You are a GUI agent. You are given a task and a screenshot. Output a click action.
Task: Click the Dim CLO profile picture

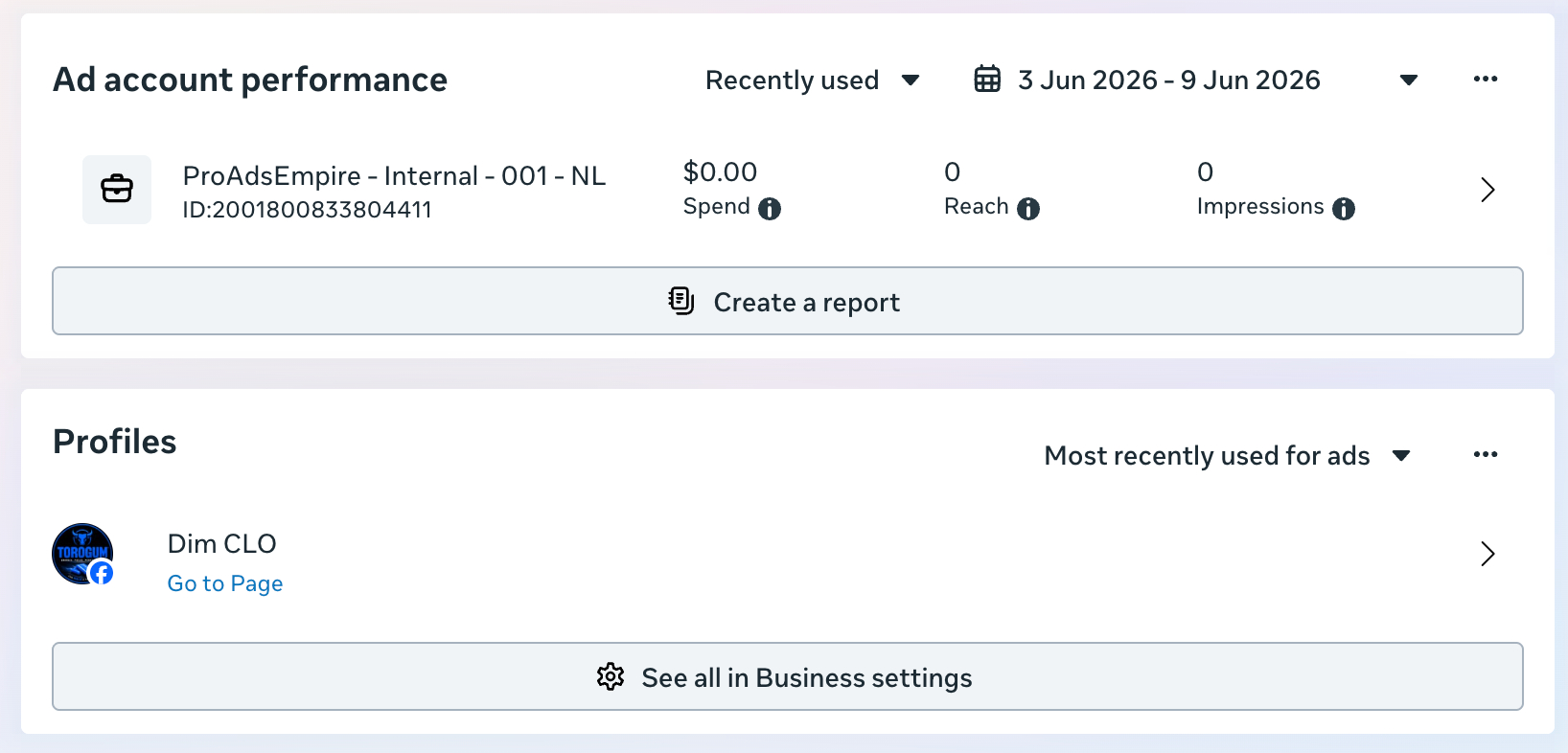[82, 554]
